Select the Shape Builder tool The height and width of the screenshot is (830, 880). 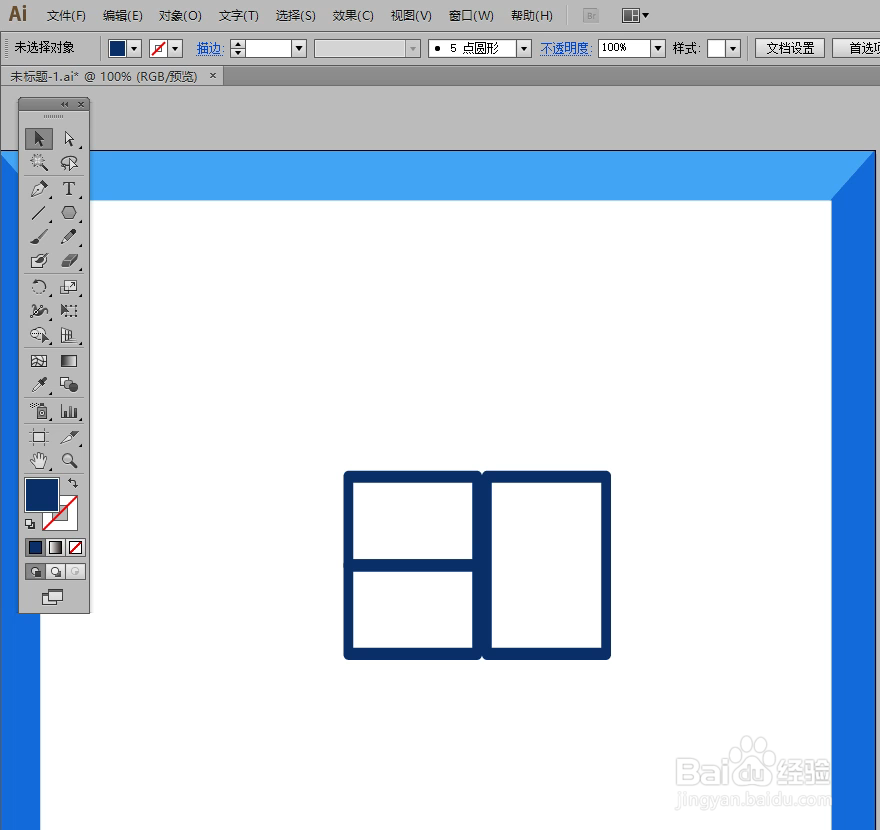39,335
